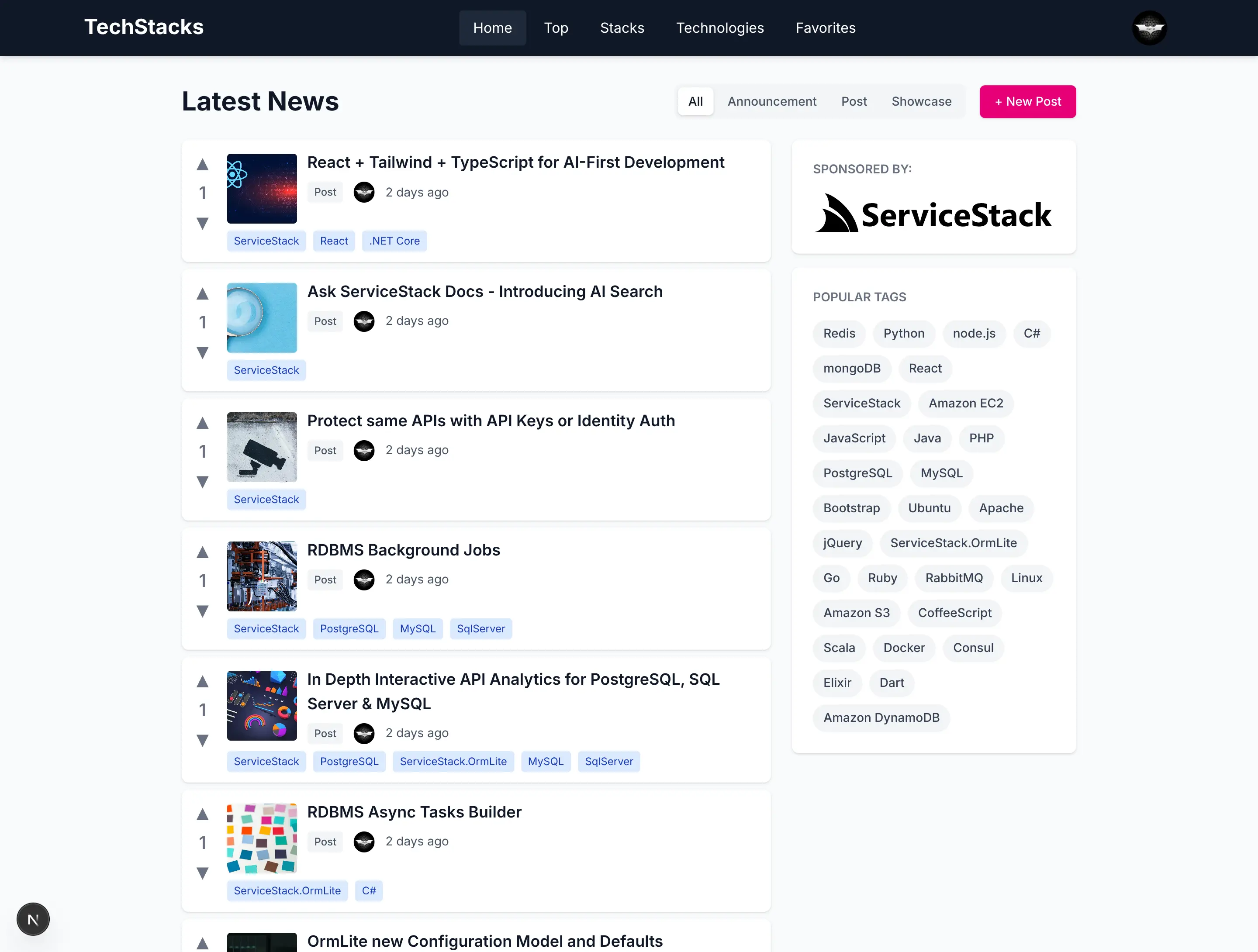The image size is (1258, 952).
Task: Go to the Favorites page
Action: point(825,28)
